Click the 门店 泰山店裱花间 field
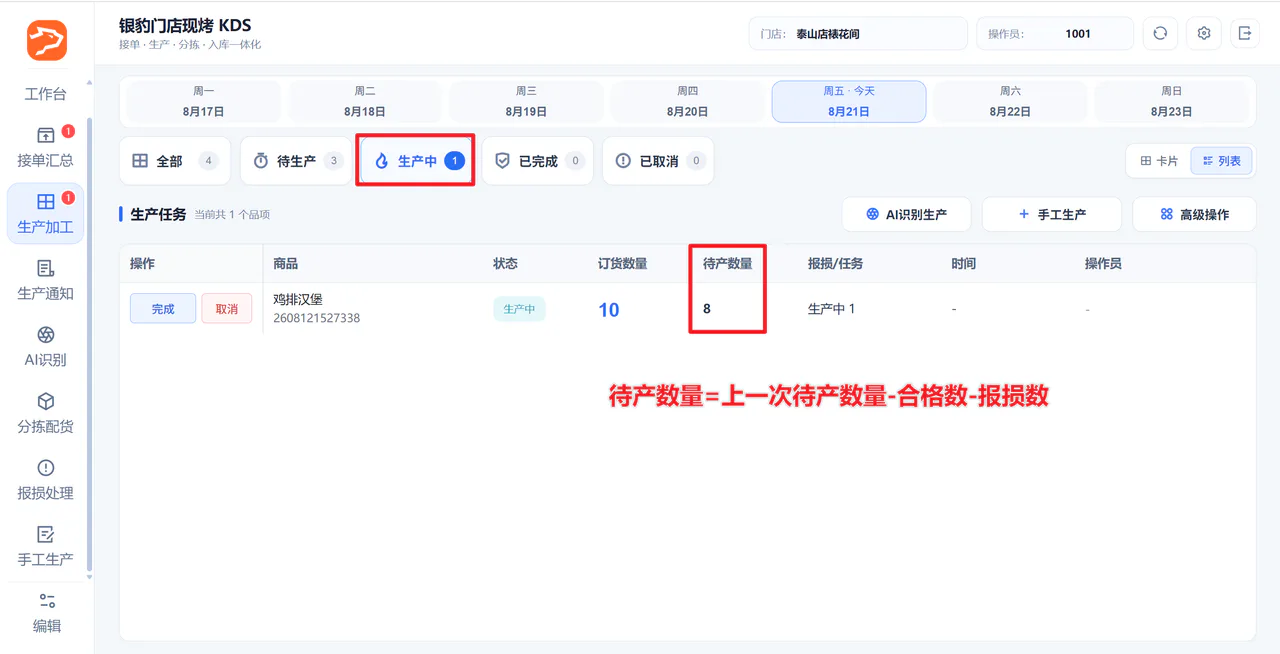Screen dimensions: 1280x654 click(x=858, y=33)
